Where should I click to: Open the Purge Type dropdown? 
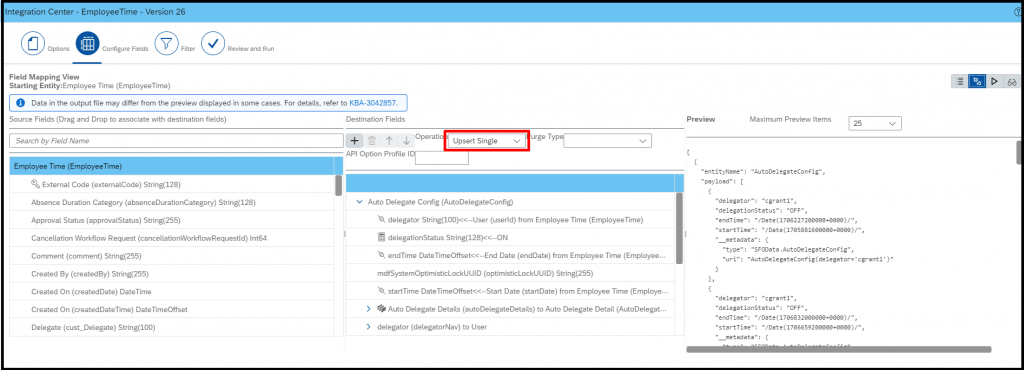click(607, 141)
